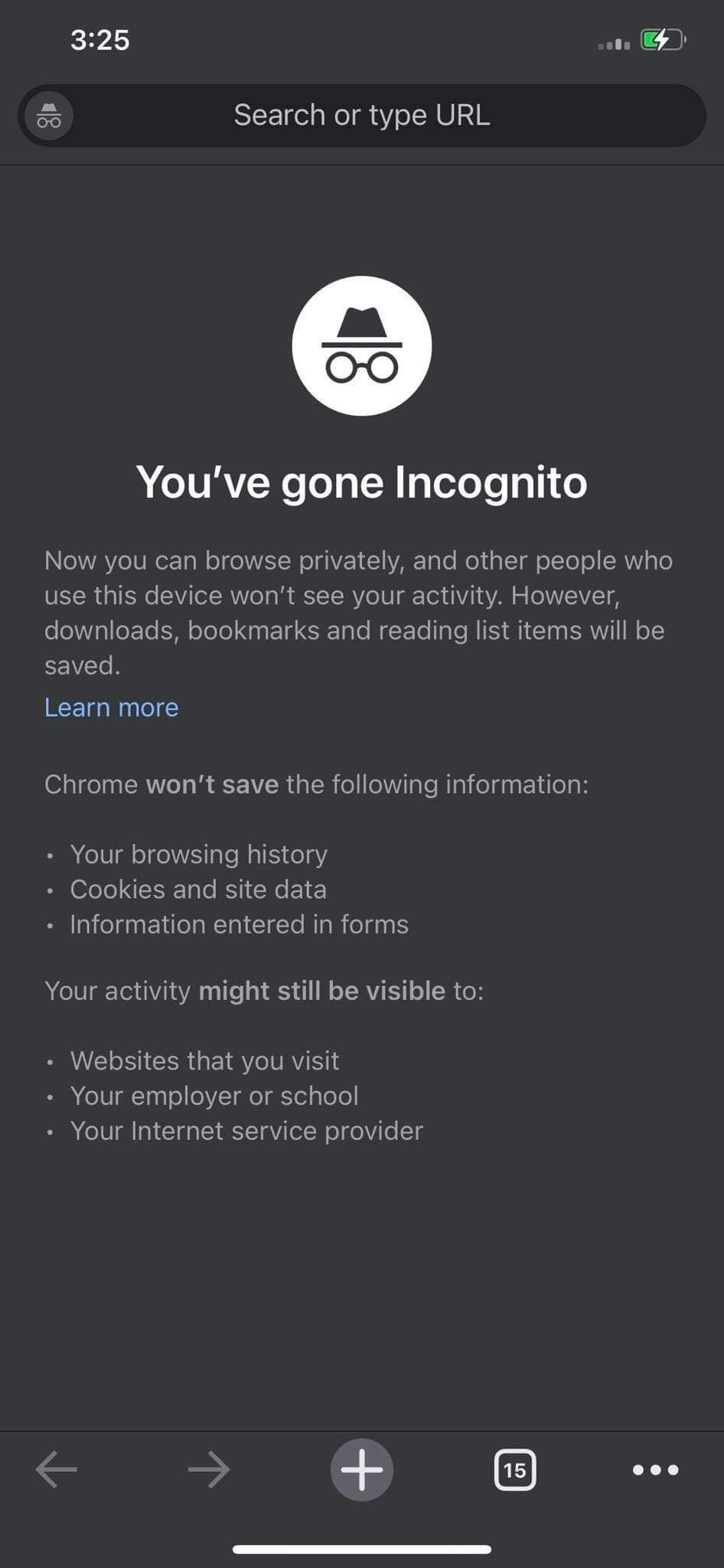724x1568 pixels.
Task: Open the tab switcher showing 15 tabs
Action: tap(516, 1469)
